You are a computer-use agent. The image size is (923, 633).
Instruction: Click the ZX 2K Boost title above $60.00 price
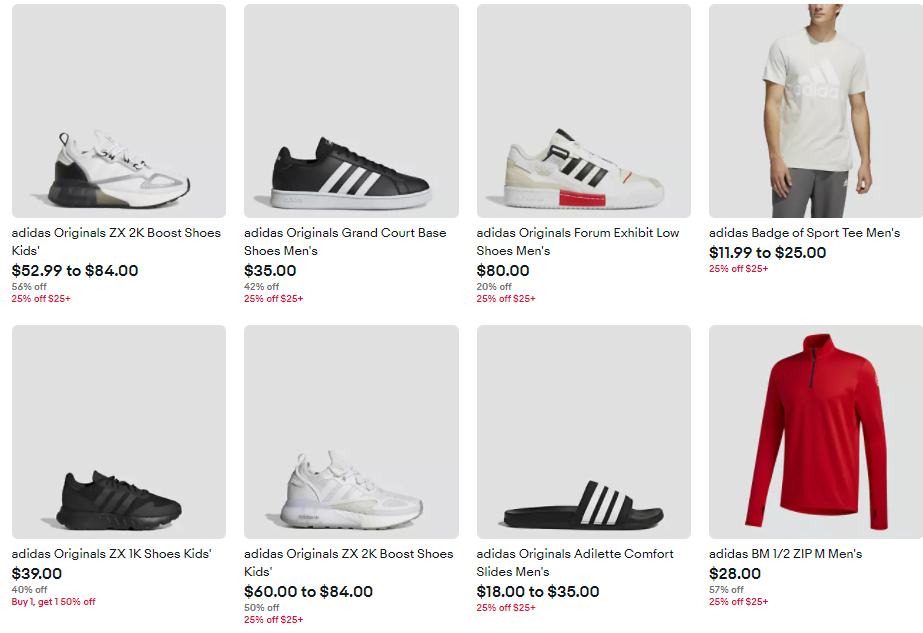[348, 563]
